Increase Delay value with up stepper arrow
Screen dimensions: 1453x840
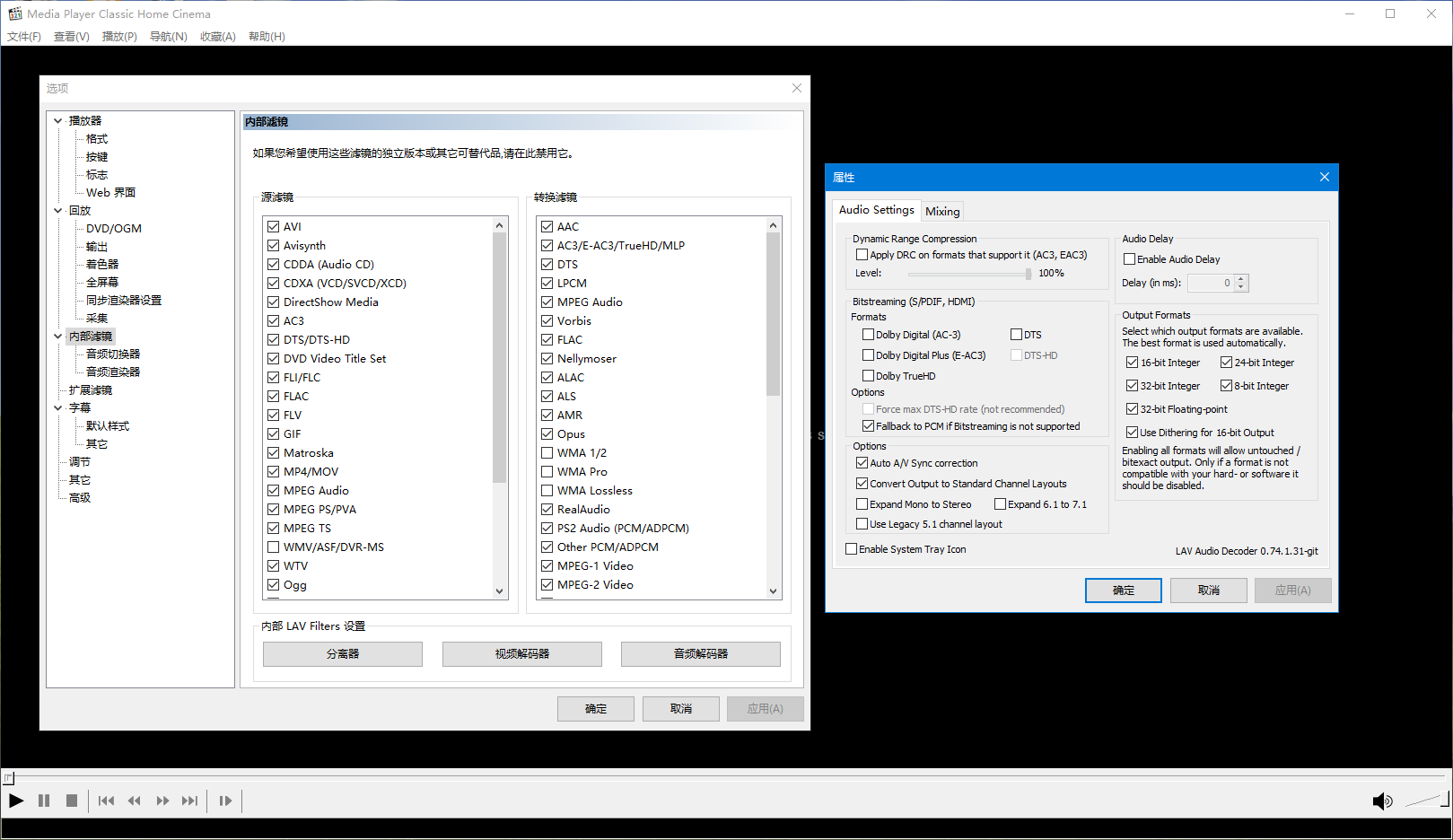click(1241, 278)
